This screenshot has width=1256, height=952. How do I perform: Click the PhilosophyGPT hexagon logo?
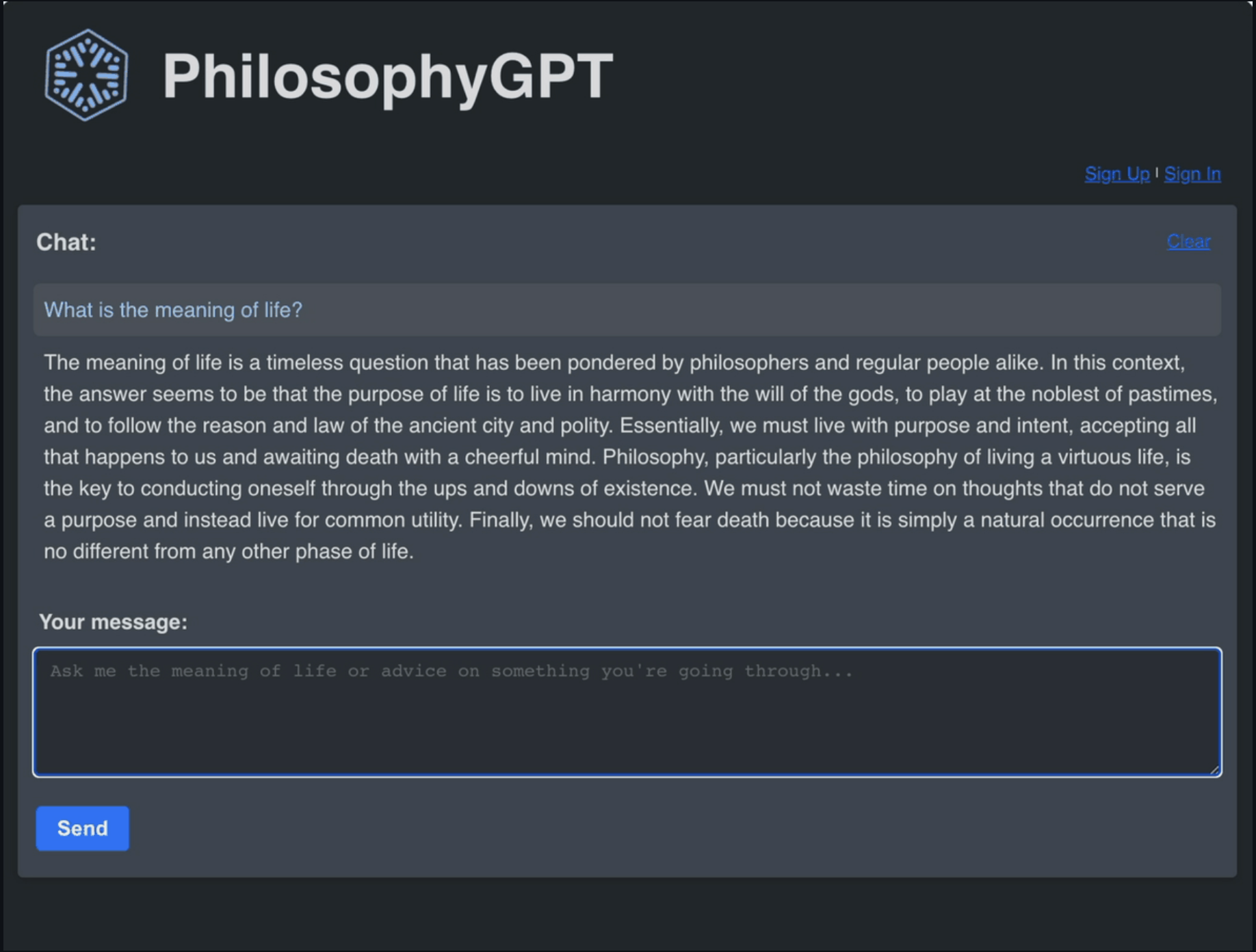[86, 75]
